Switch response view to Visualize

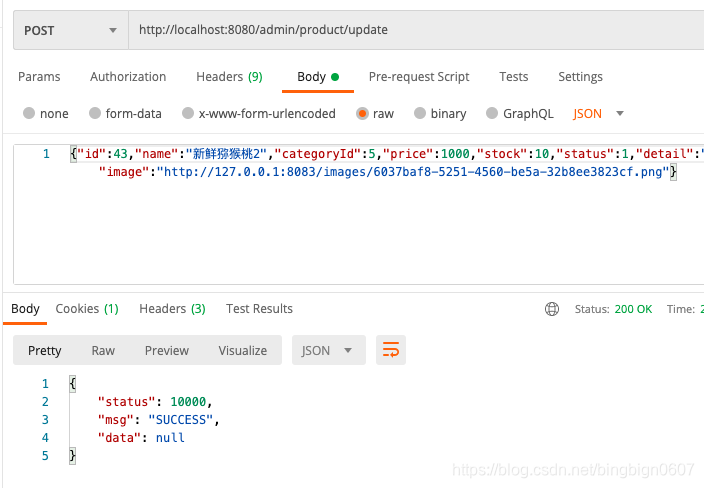click(242, 350)
